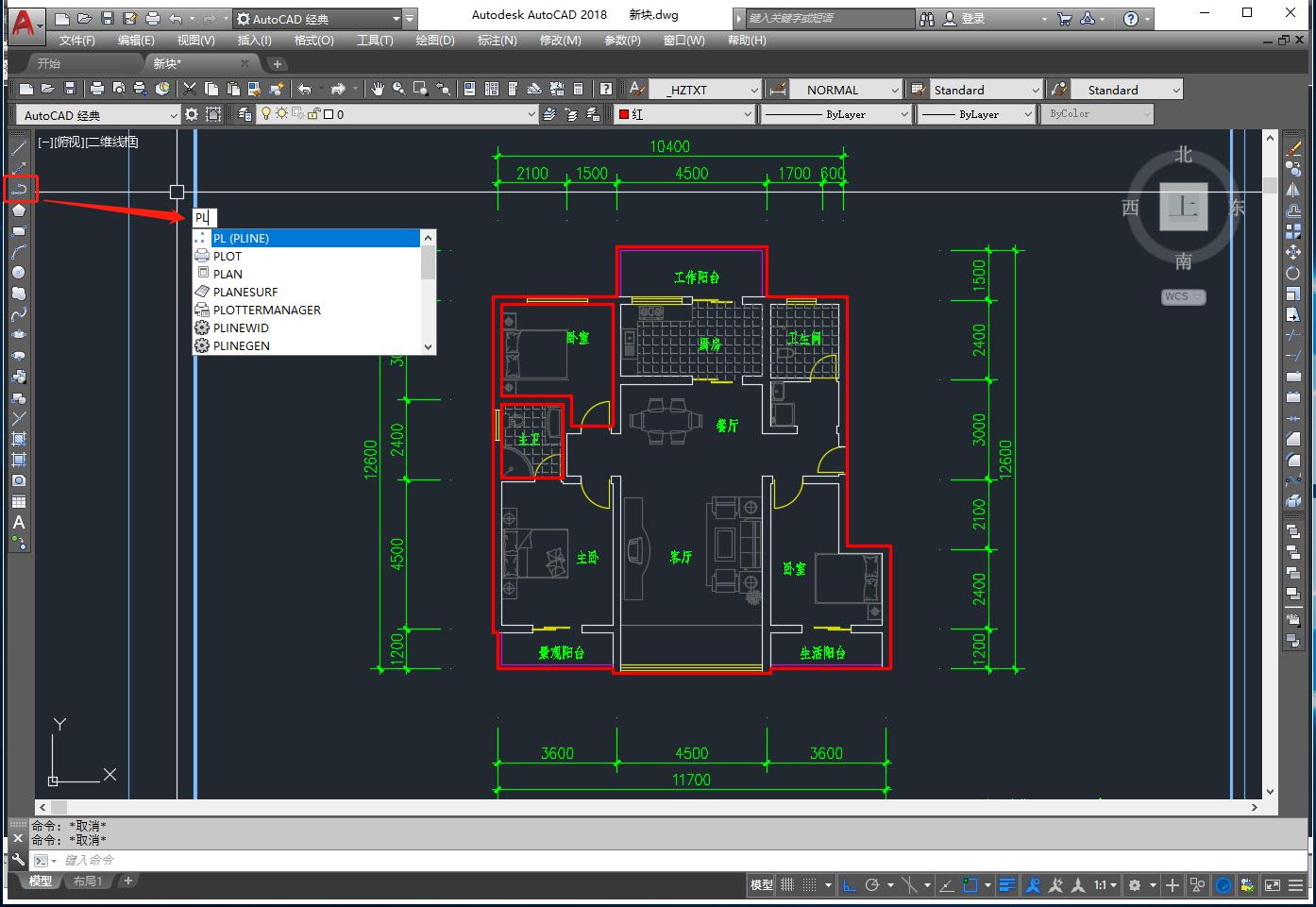Toggle grid display in status bar
Image resolution: width=1316 pixels, height=907 pixels.
[787, 885]
